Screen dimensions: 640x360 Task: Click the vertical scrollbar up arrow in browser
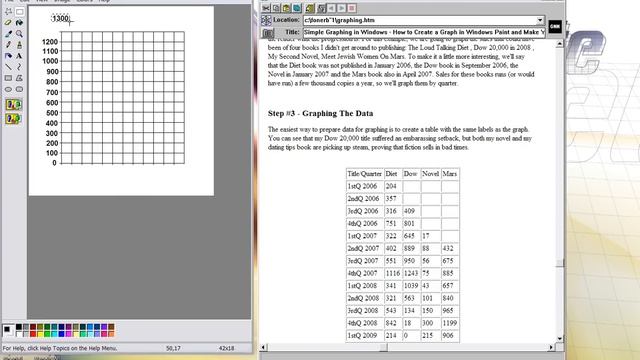pos(560,43)
